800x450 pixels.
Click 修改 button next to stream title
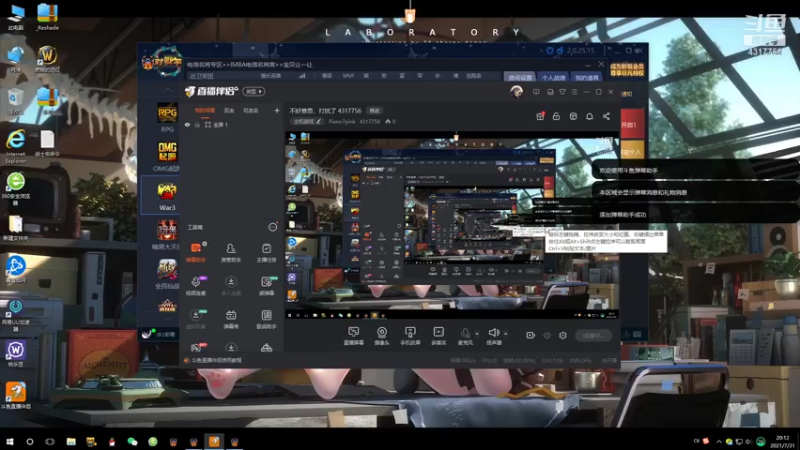(374, 111)
